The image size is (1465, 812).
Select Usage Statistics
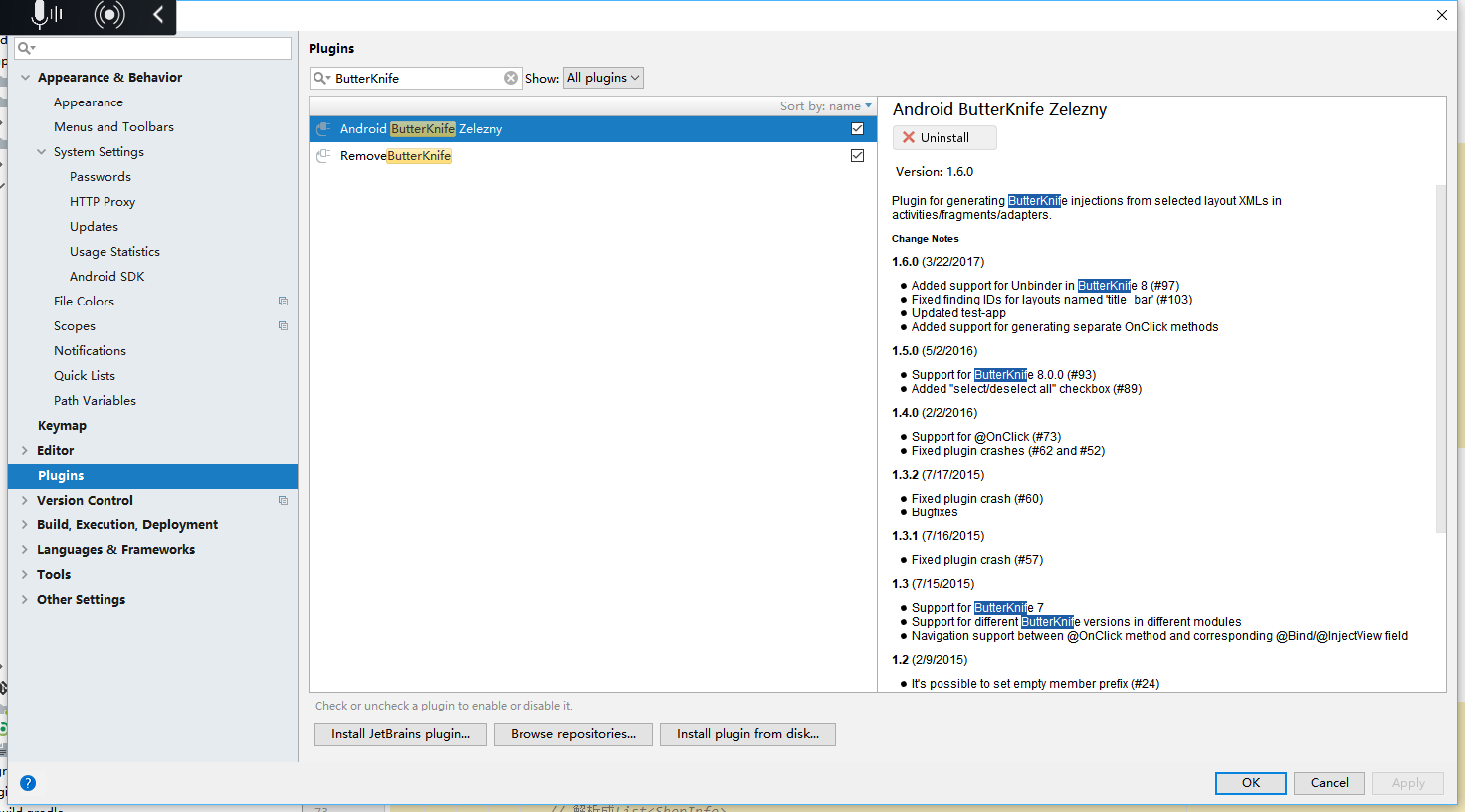coord(114,252)
